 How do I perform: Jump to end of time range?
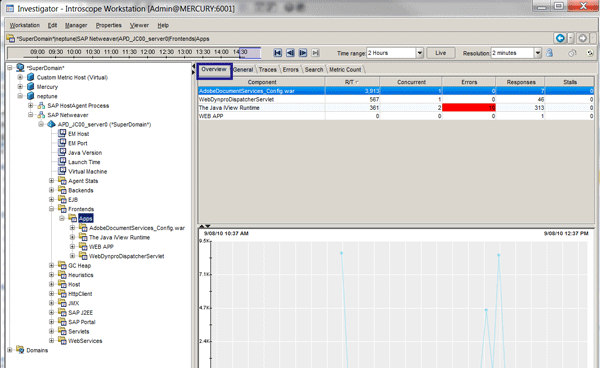click(x=315, y=53)
